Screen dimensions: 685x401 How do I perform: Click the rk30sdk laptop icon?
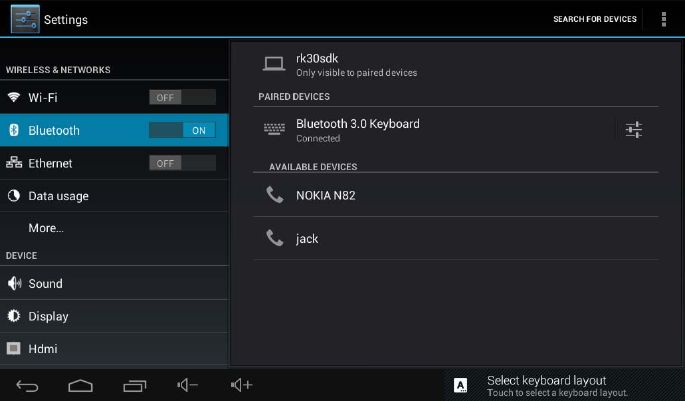pos(274,64)
